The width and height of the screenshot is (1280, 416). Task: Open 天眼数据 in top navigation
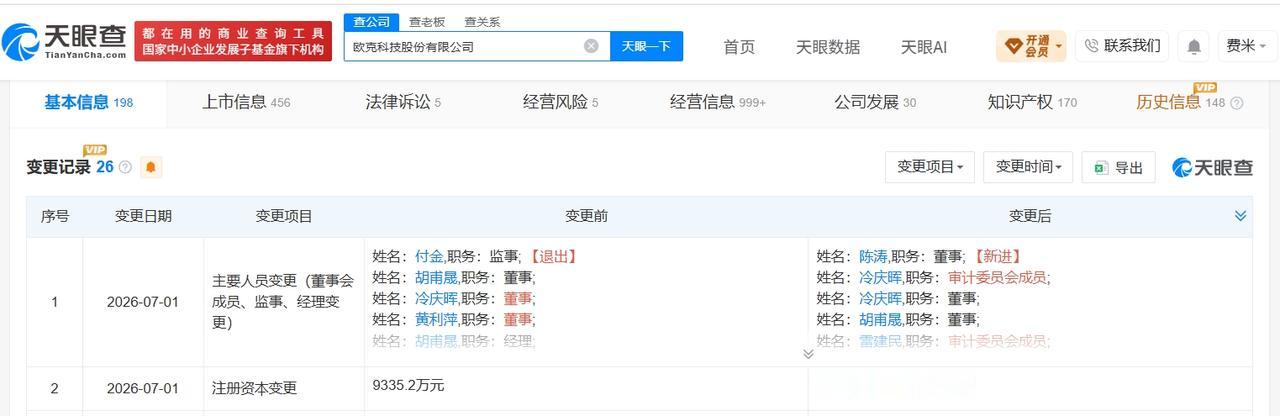pyautogui.click(x=828, y=47)
